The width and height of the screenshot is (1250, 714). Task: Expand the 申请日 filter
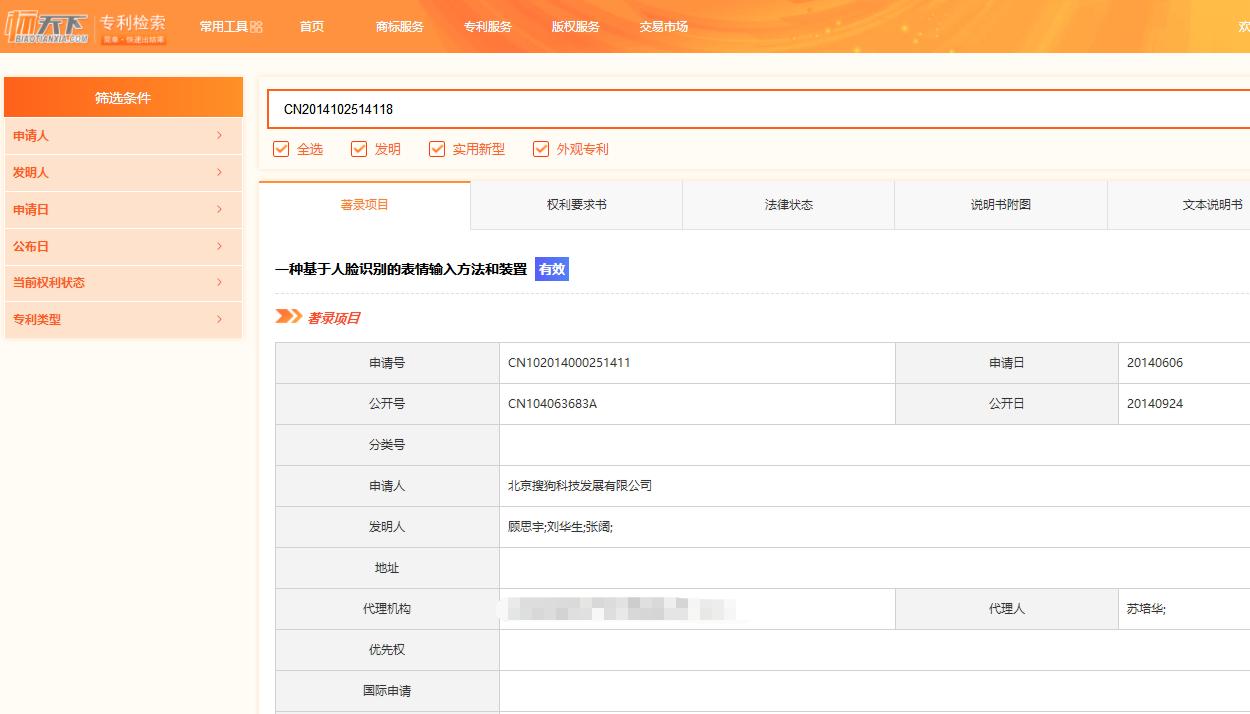124,209
